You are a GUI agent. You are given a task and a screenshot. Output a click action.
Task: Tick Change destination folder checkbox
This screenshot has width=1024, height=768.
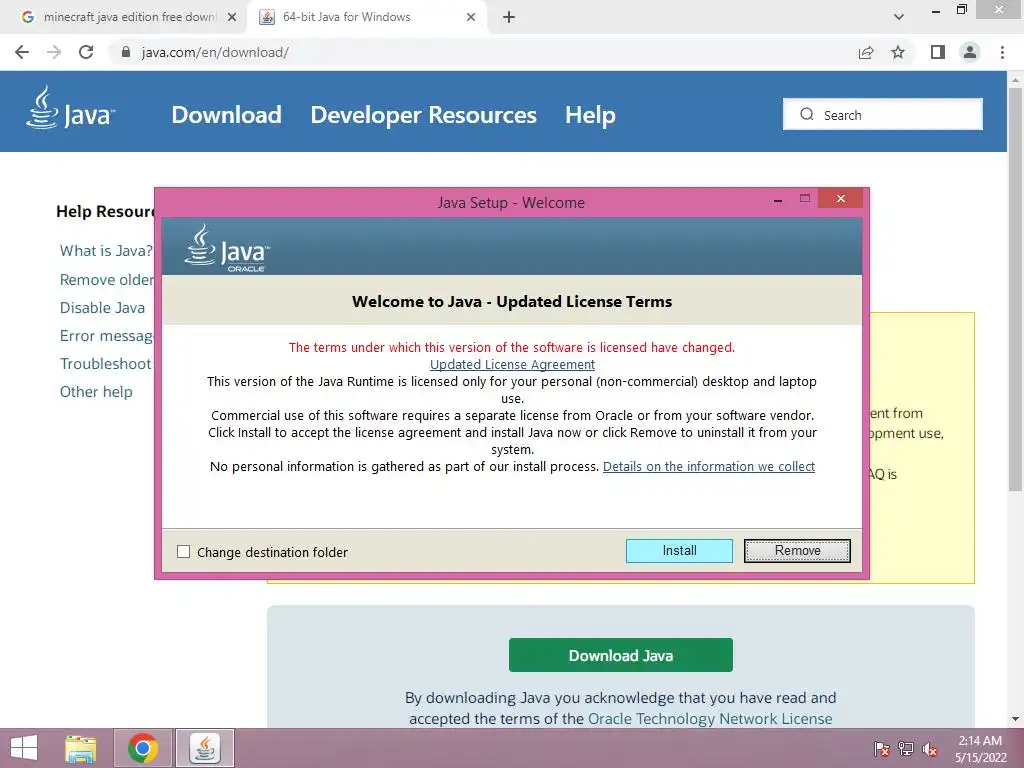coord(184,552)
